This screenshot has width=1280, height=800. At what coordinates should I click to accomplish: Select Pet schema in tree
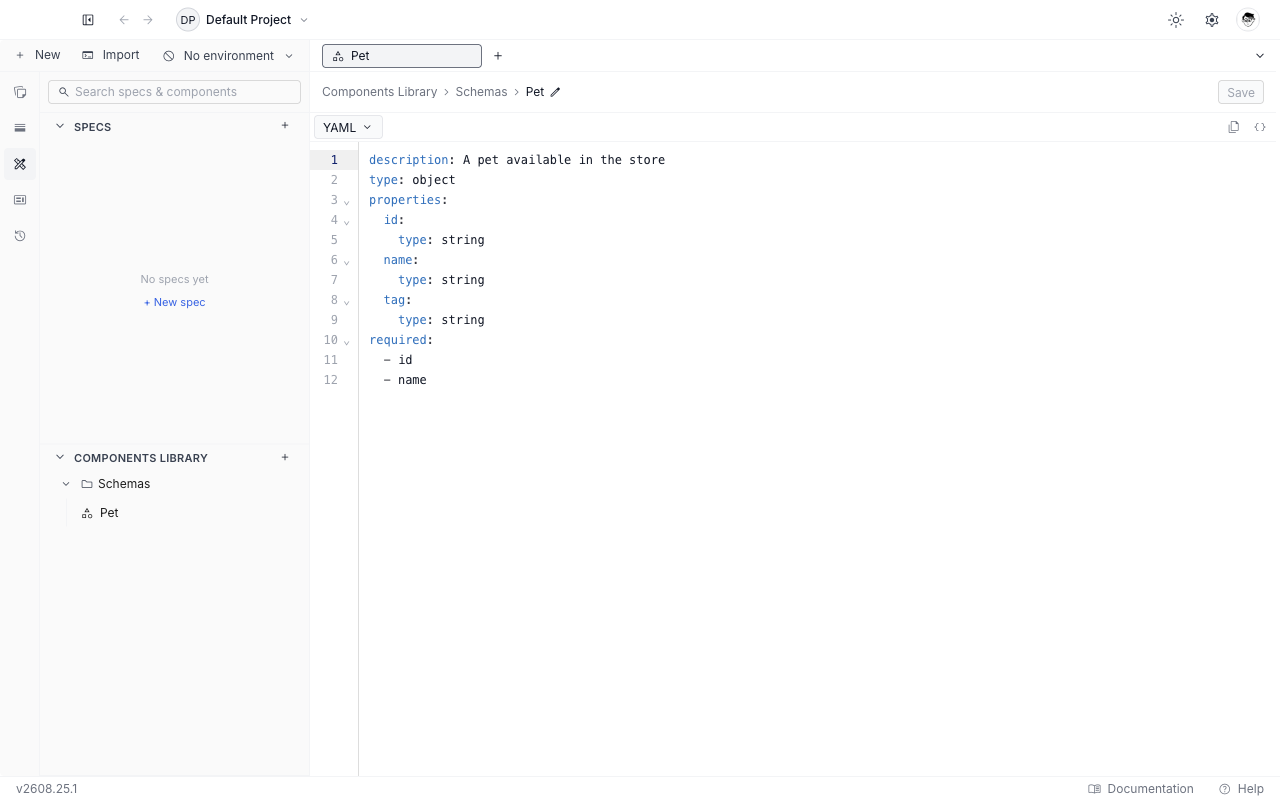(109, 513)
